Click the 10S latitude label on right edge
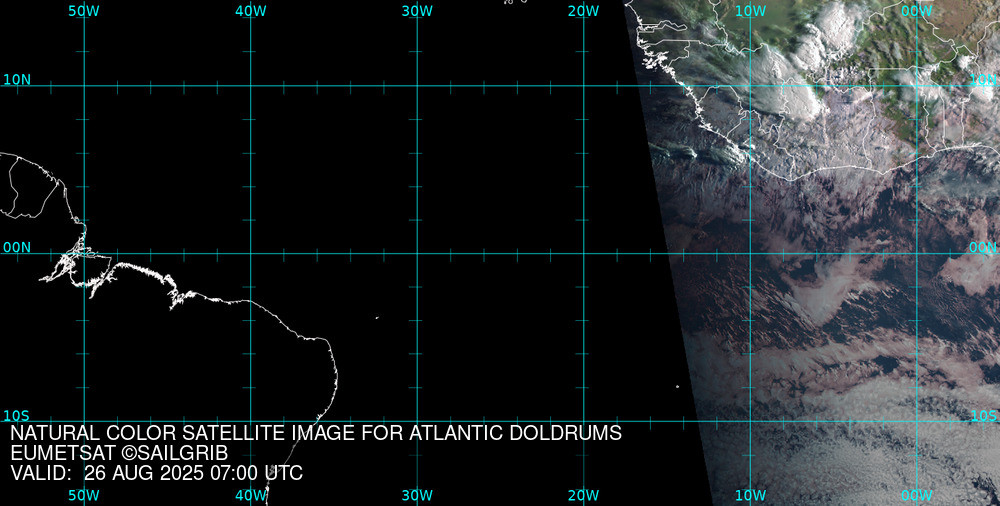 983,416
